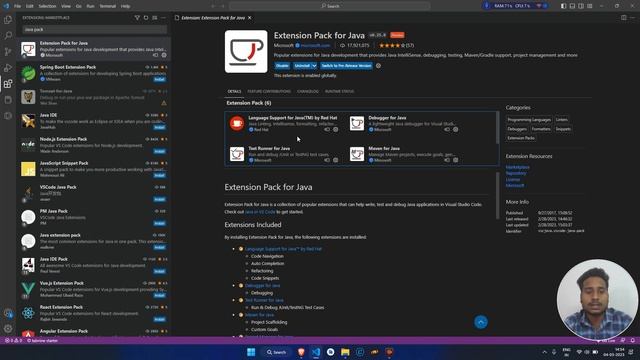The height and width of the screenshot is (360, 640).
Task: Refresh the extensions list
Action: pos(146,18)
